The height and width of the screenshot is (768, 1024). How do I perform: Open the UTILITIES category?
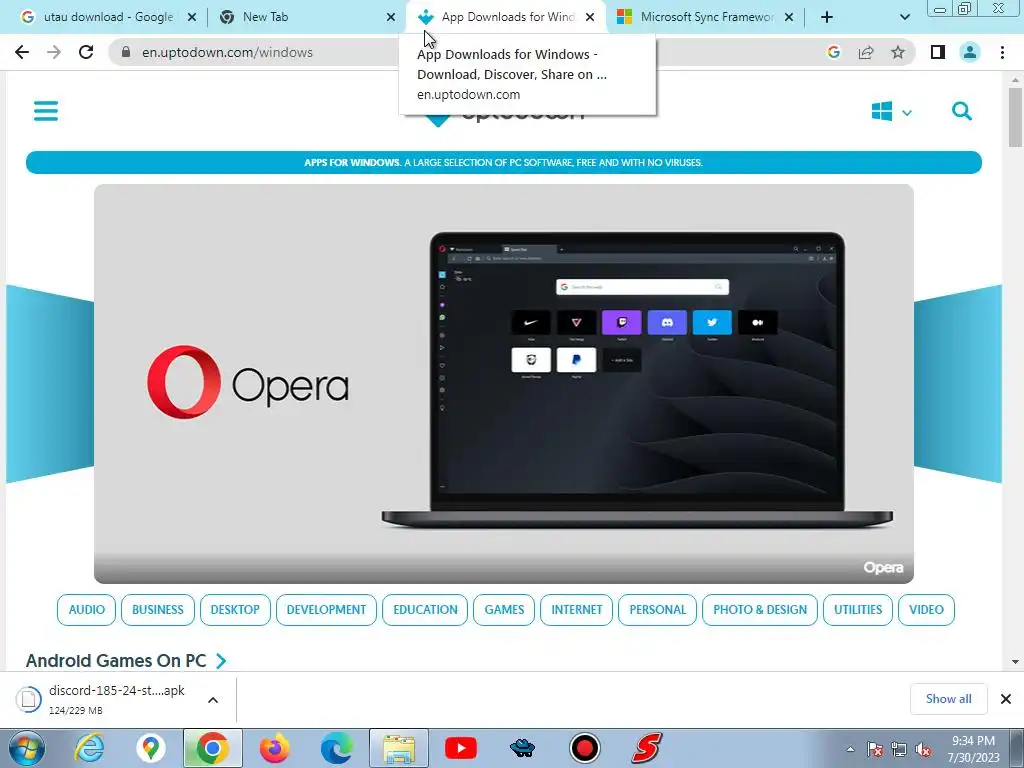pyautogui.click(x=857, y=609)
